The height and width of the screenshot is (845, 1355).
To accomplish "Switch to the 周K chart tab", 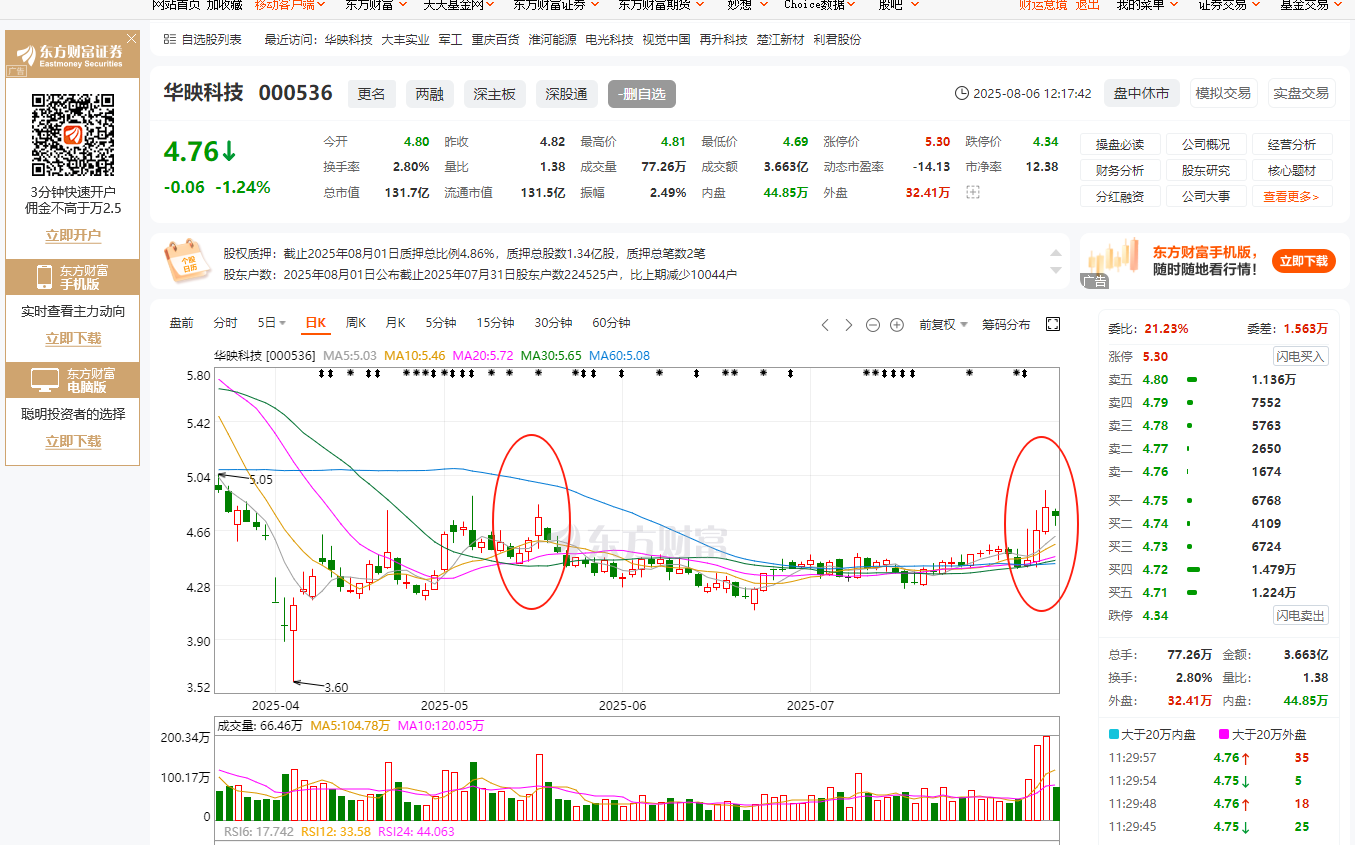I will pos(355,323).
